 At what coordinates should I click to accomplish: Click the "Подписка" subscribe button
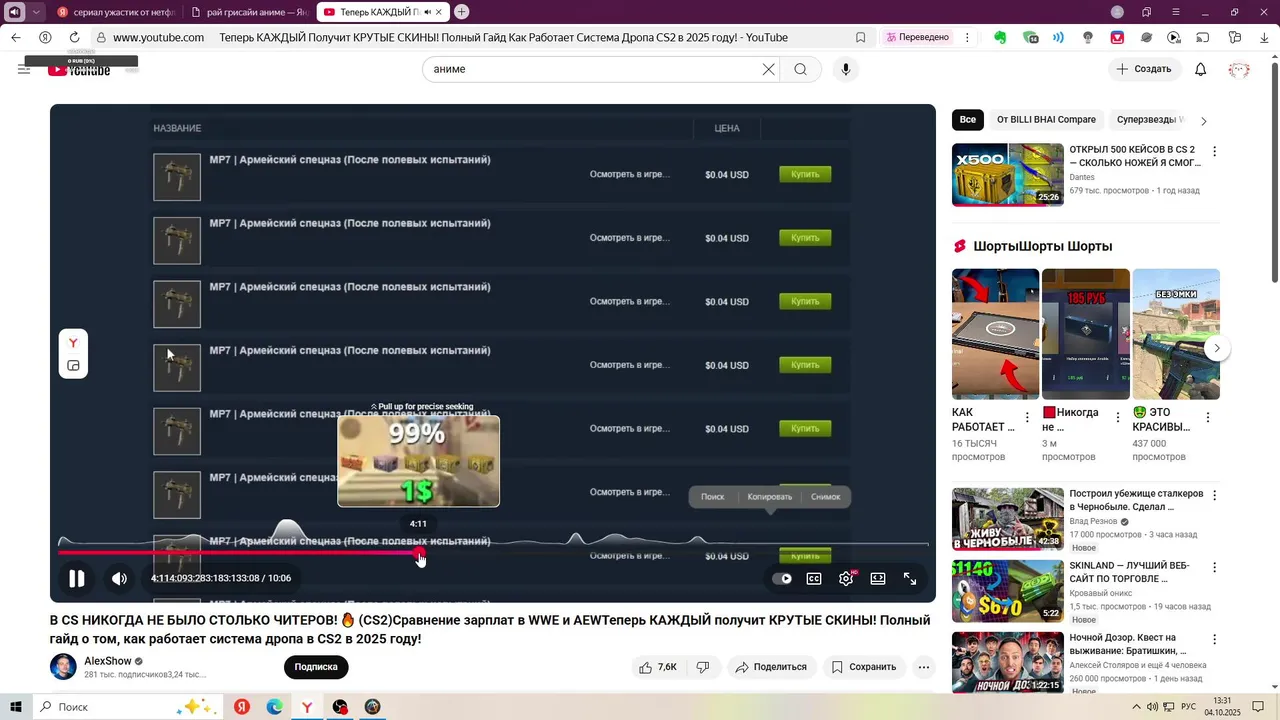click(x=316, y=667)
